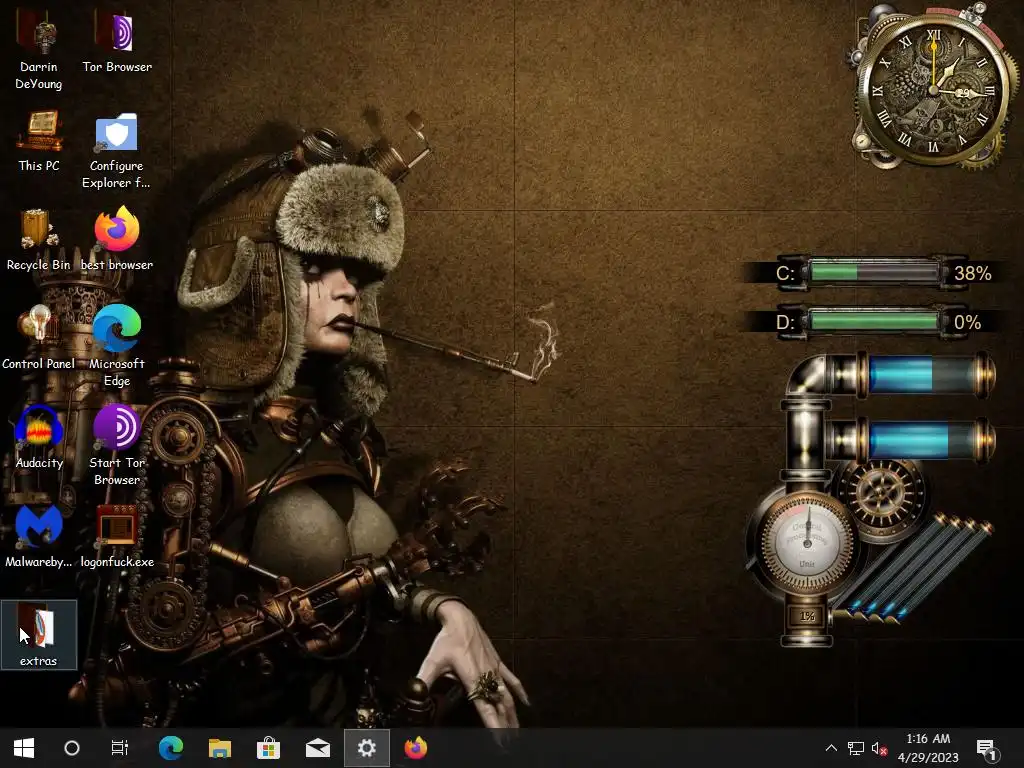Open the Recycle Bin icon
The width and height of the screenshot is (1024, 768).
(39, 240)
